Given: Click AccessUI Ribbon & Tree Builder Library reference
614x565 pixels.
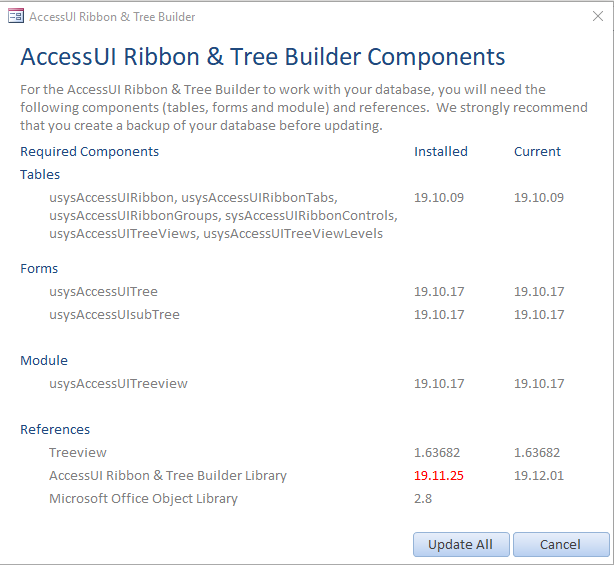Looking at the screenshot, I should 168,475.
